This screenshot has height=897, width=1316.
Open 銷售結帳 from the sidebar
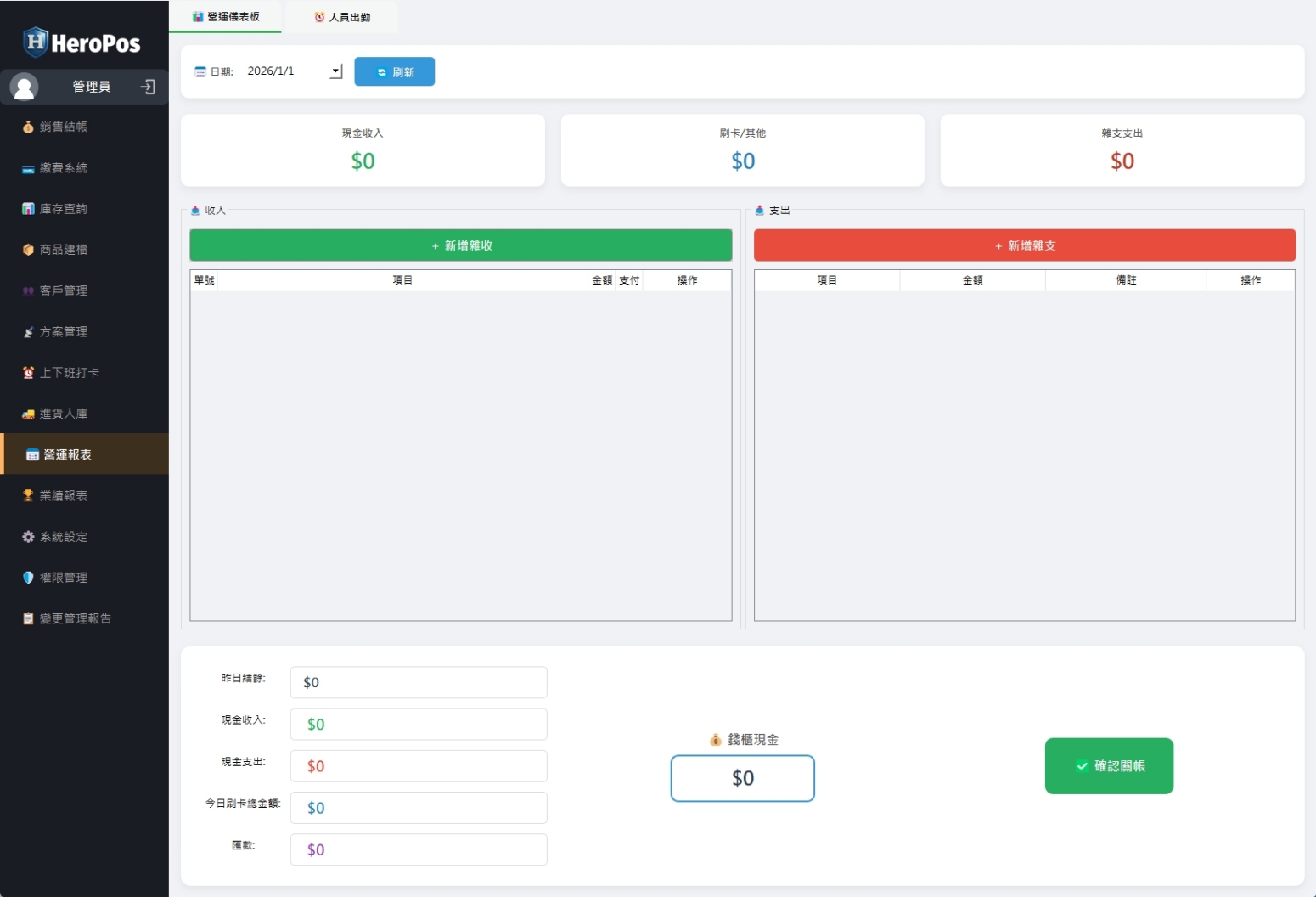point(64,127)
